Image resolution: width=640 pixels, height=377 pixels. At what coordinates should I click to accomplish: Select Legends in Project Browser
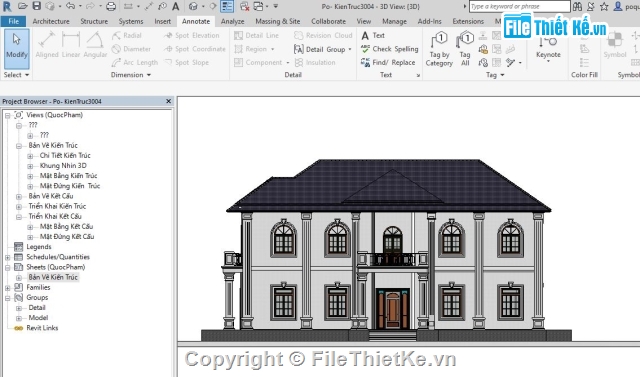(x=39, y=247)
